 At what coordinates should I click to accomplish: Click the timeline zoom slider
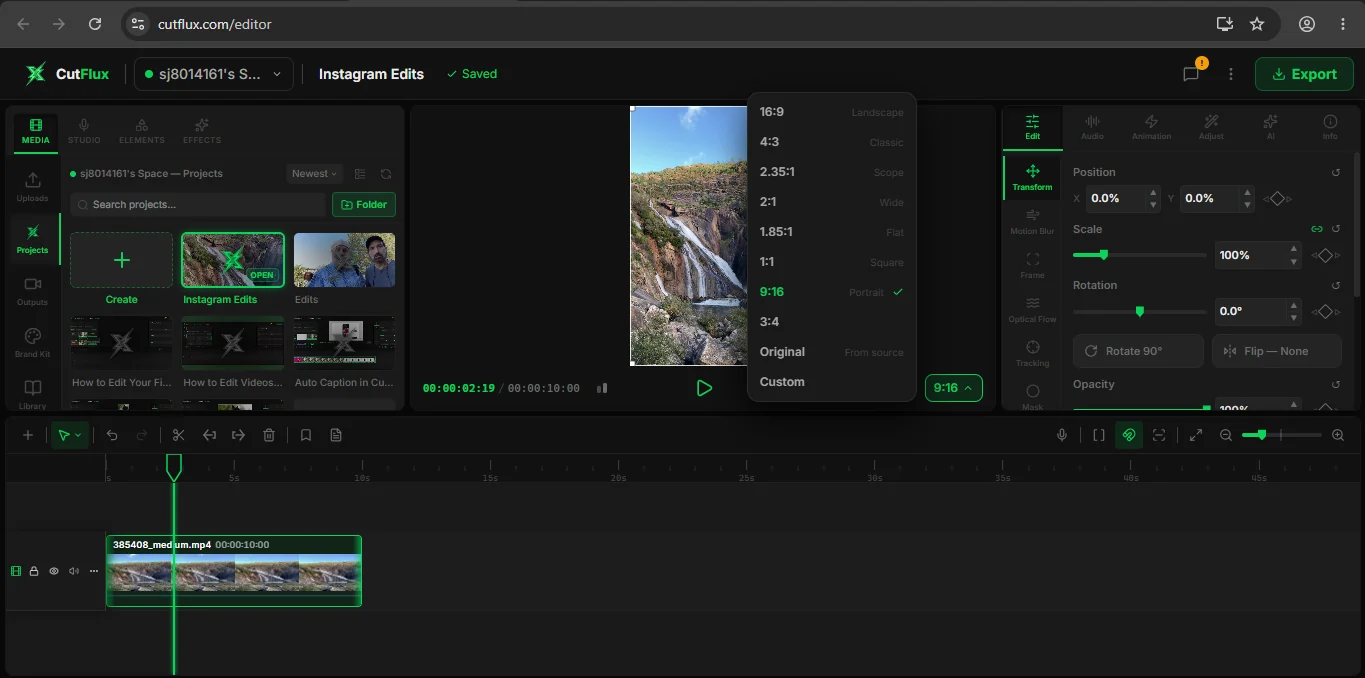click(1281, 435)
